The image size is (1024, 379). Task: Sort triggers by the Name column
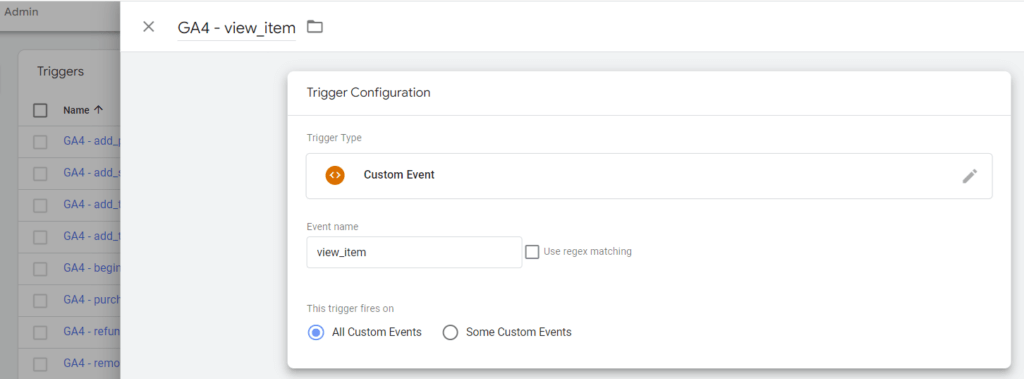82,110
